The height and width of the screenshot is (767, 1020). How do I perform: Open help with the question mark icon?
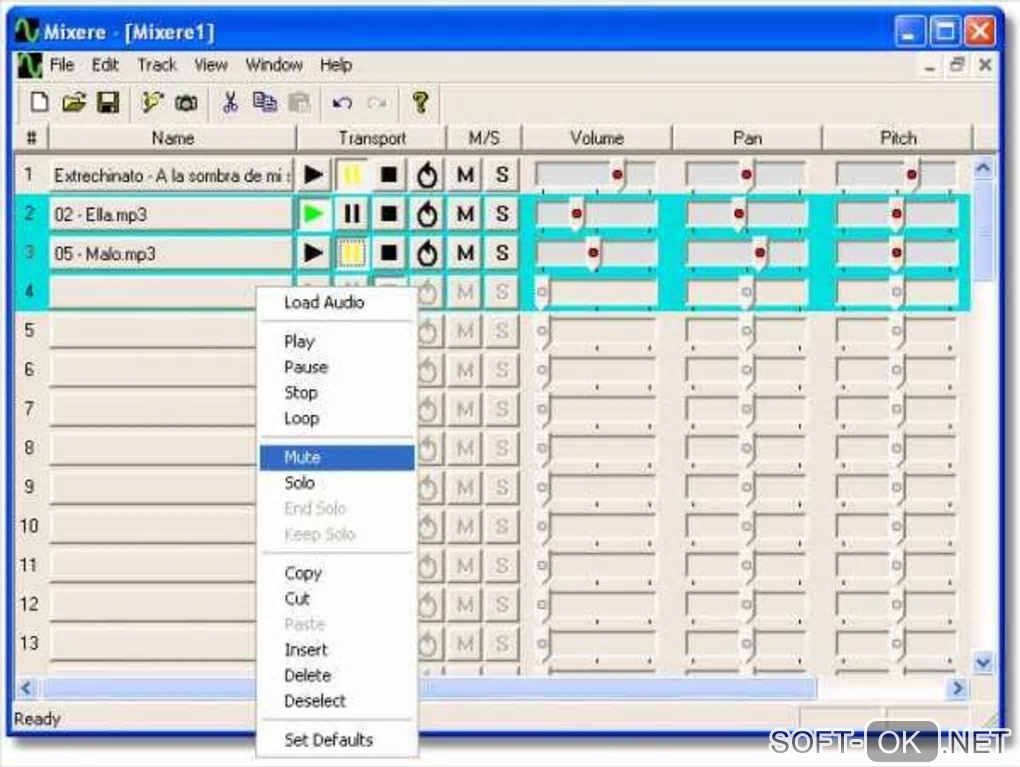click(420, 103)
